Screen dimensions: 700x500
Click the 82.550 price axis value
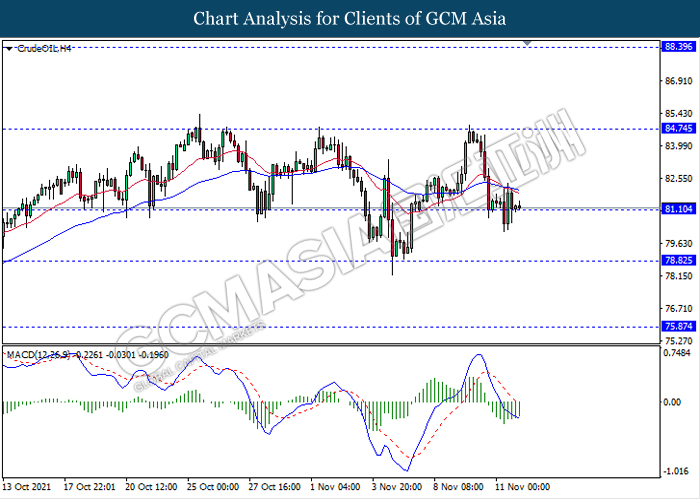(679, 179)
